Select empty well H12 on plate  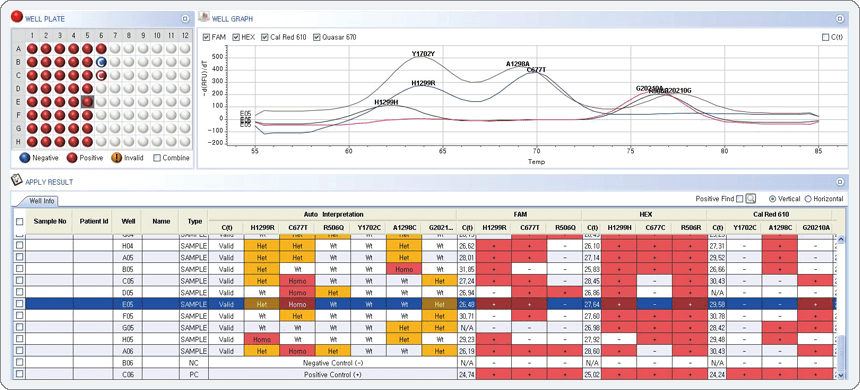click(x=185, y=142)
